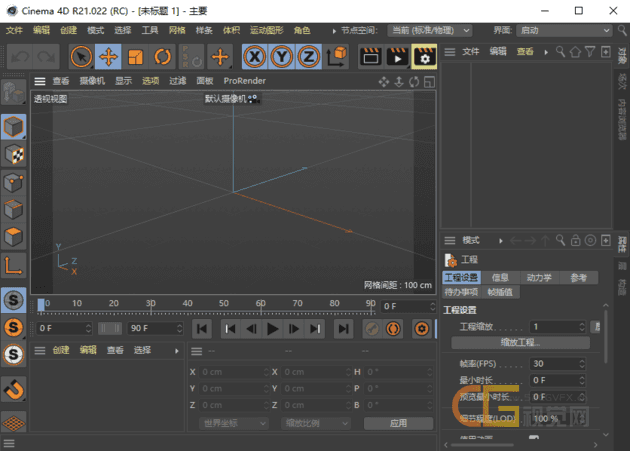
Task: Click the PSR reset tool icon
Action: point(191,57)
